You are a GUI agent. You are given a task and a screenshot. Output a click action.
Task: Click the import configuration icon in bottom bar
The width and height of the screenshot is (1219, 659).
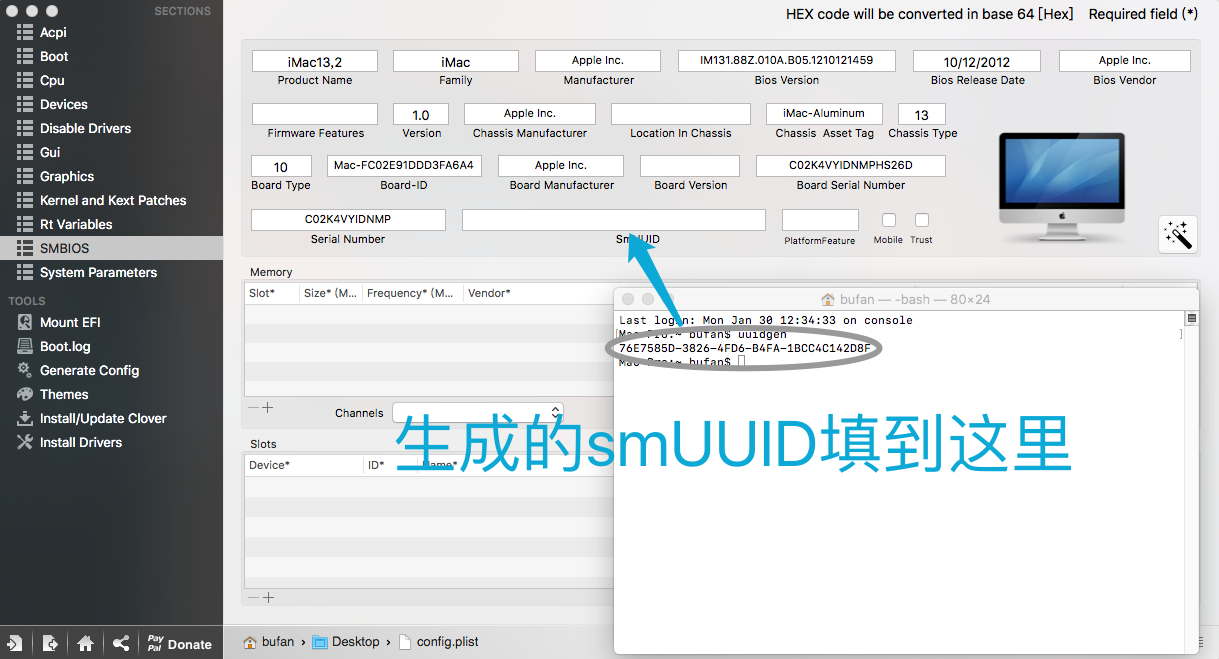(15, 643)
